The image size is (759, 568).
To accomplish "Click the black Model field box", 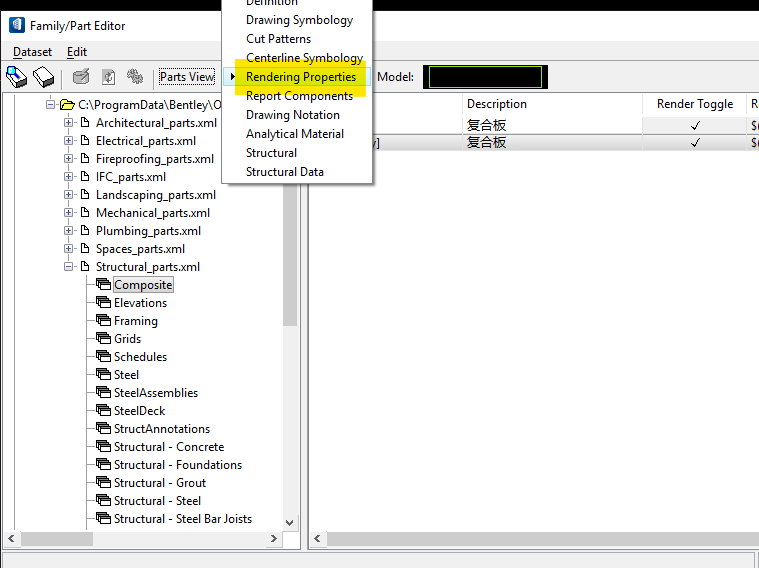I will (485, 77).
